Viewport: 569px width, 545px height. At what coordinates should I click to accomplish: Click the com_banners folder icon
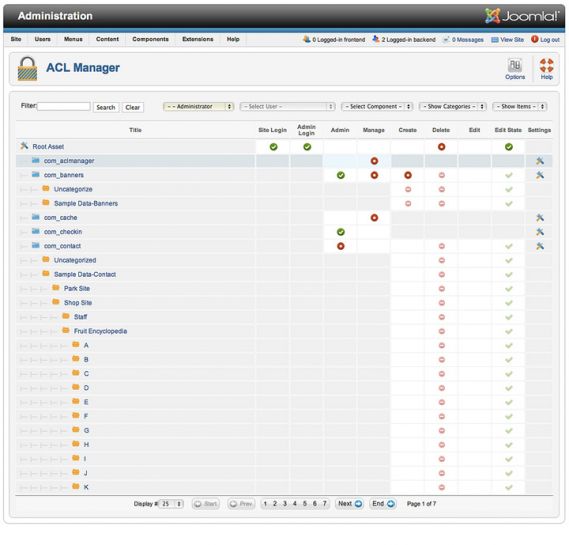[x=36, y=175]
